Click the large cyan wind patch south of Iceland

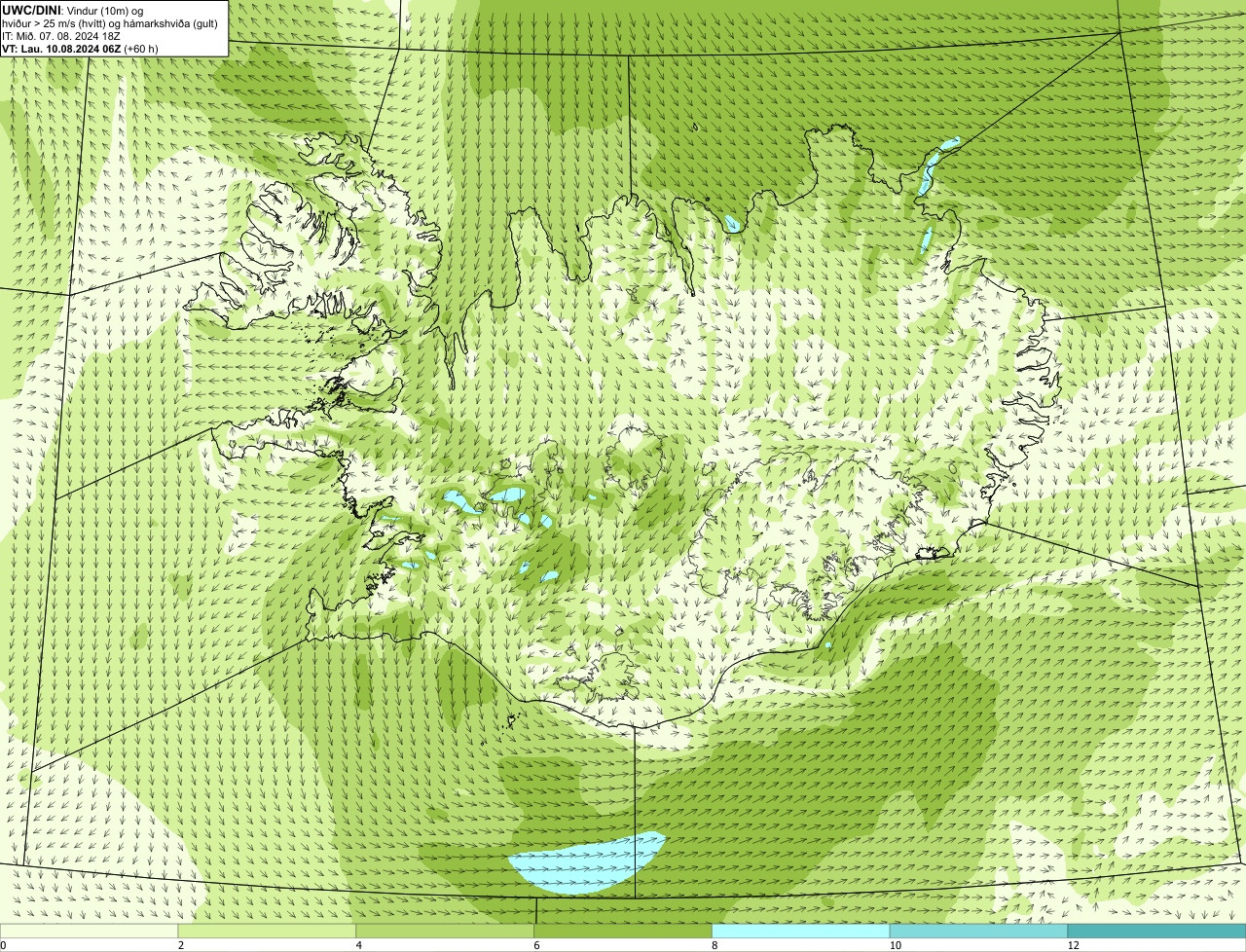(x=587, y=864)
